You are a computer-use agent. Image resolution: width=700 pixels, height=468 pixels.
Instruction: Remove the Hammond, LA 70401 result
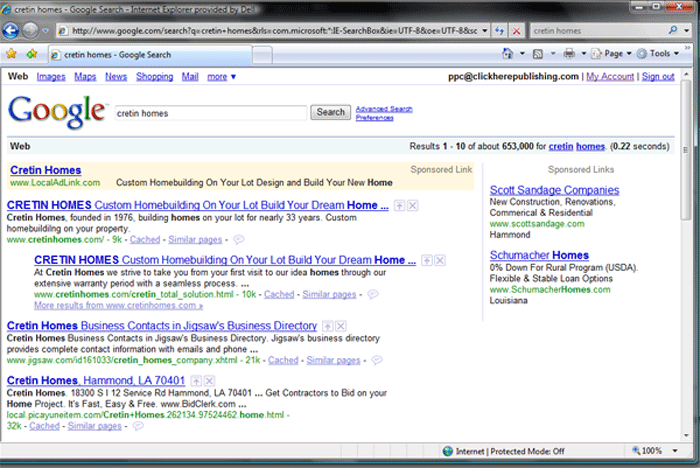coord(209,381)
